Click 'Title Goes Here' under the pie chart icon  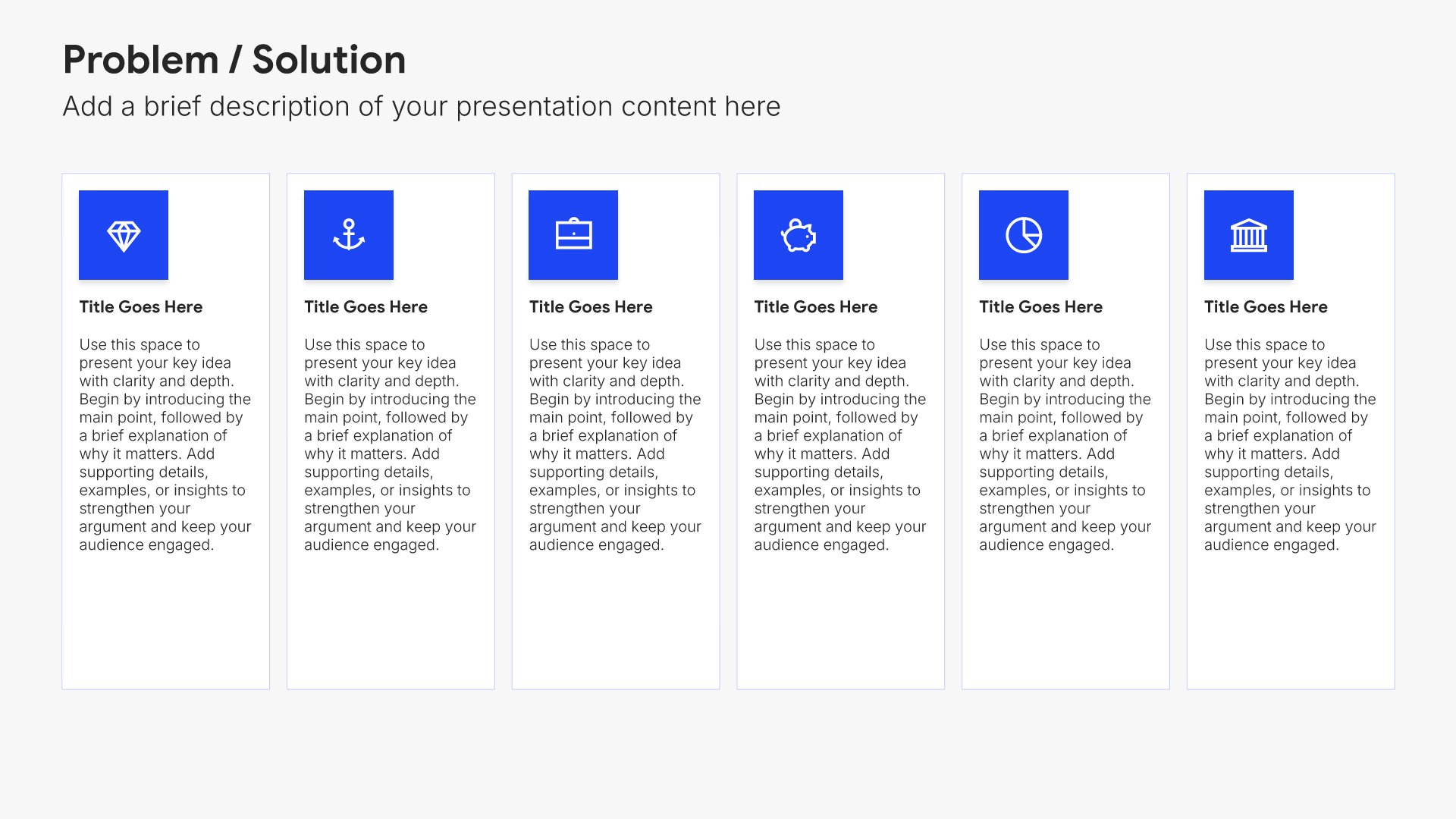pos(1041,307)
